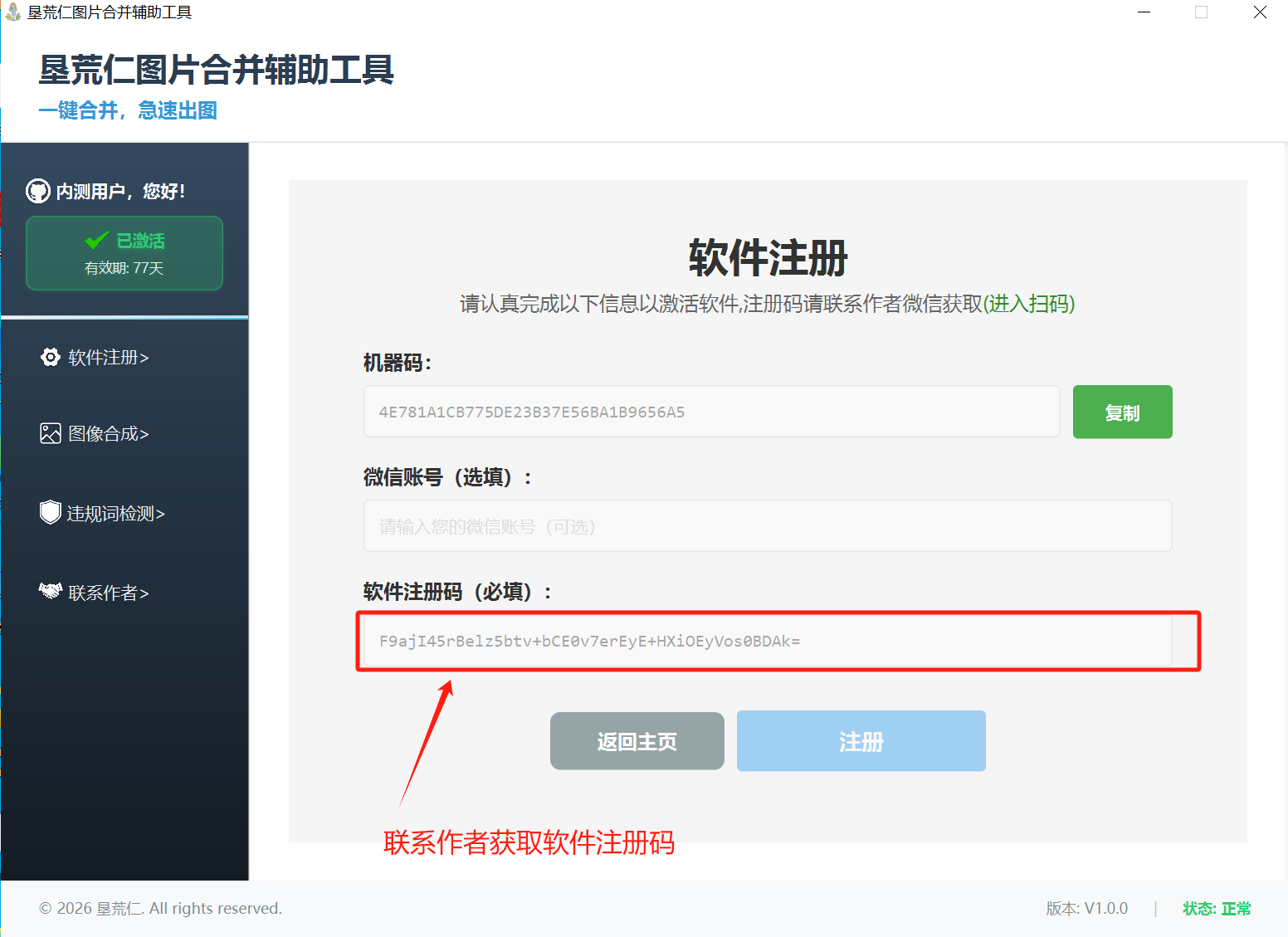The width and height of the screenshot is (1288, 937).
Task: Go to 联系作者 page
Action: point(108,593)
